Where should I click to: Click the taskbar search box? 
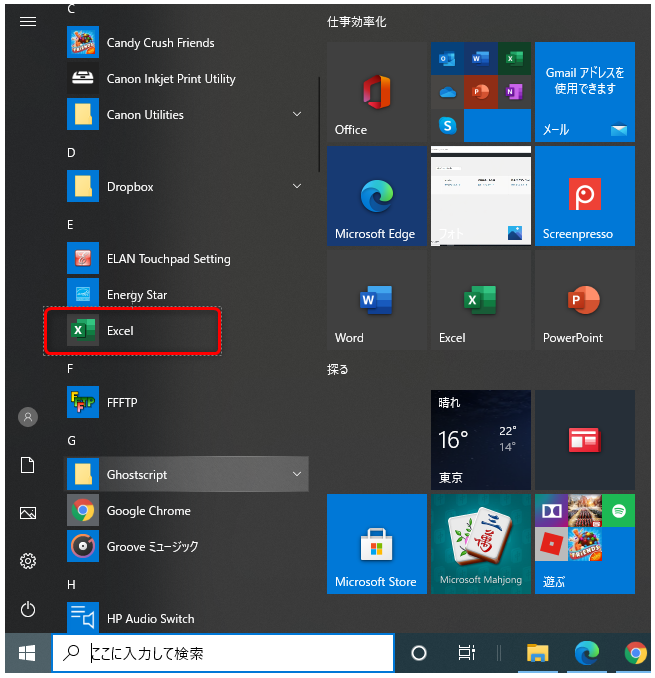(x=223, y=653)
